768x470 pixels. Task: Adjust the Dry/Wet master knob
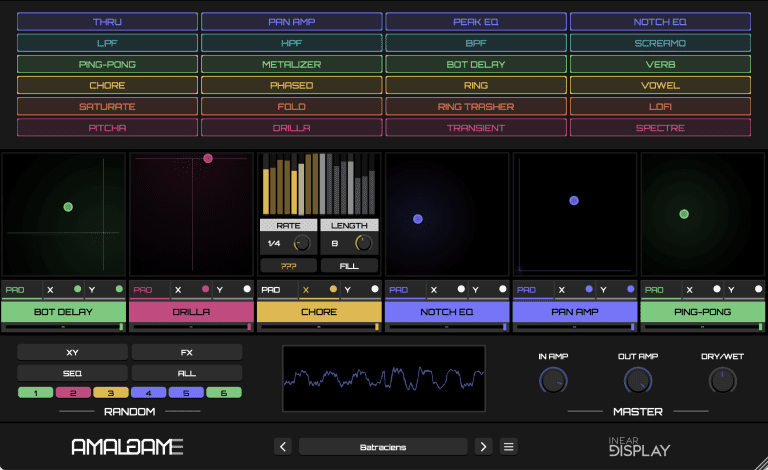click(x=722, y=380)
